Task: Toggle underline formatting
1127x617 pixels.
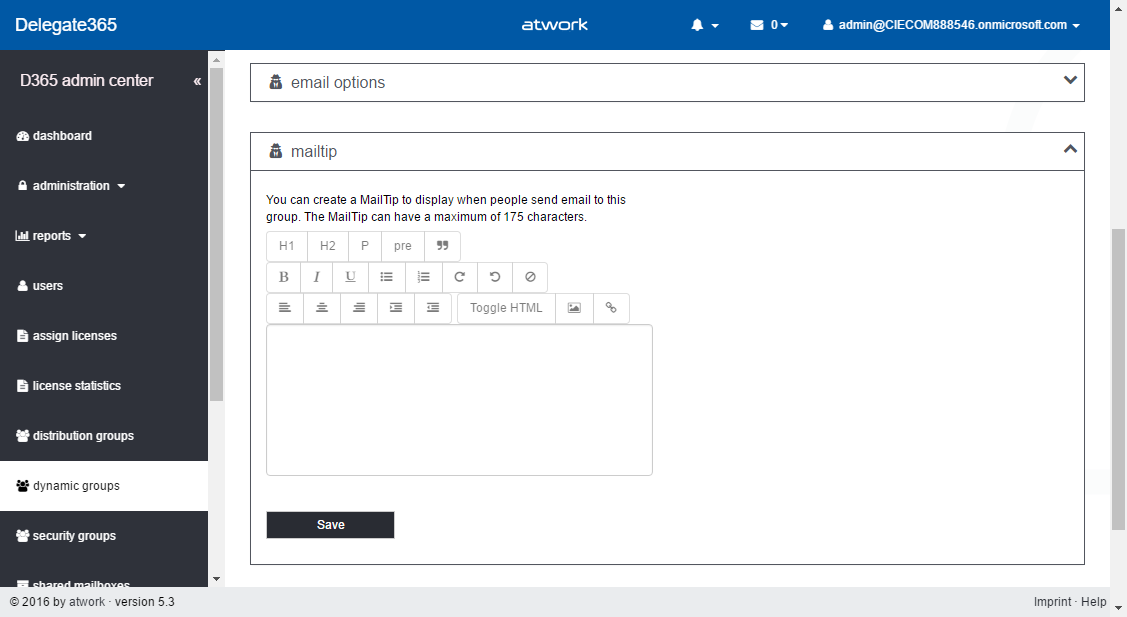Action: (x=350, y=277)
